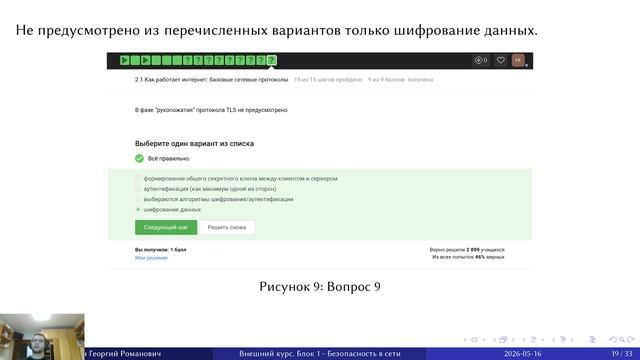
Task: Open the eighth question-mark quiz step
Action: pos(261,60)
